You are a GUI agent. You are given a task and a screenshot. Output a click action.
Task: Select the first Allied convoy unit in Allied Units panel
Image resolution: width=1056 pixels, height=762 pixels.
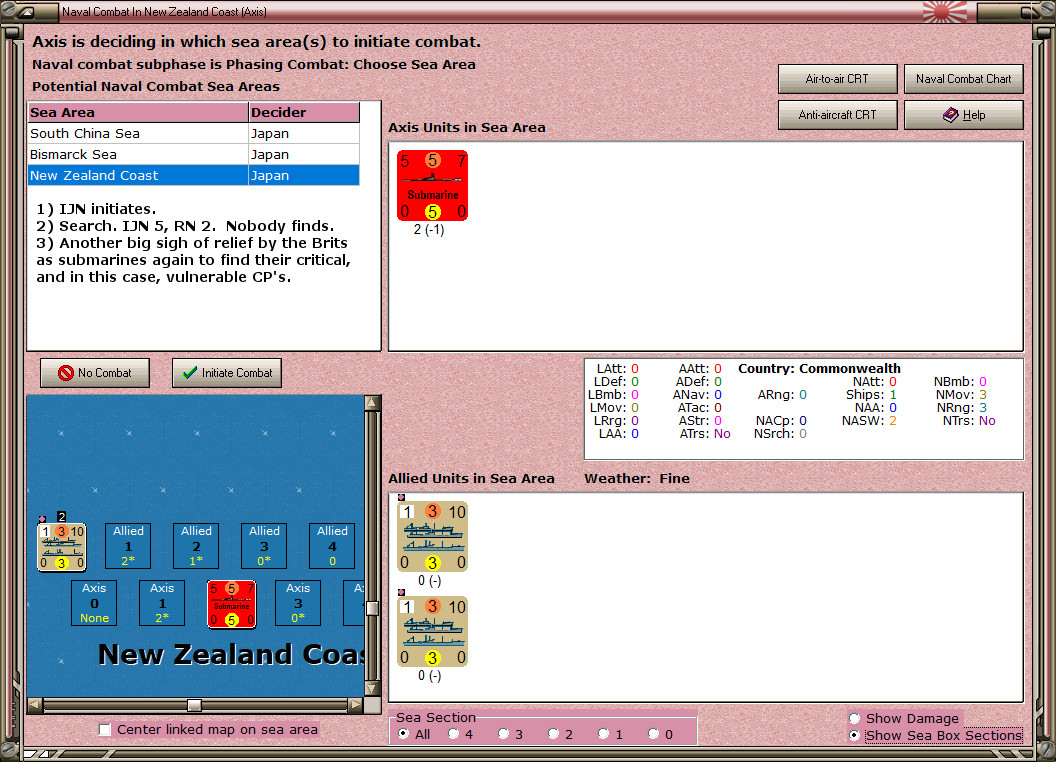click(432, 536)
